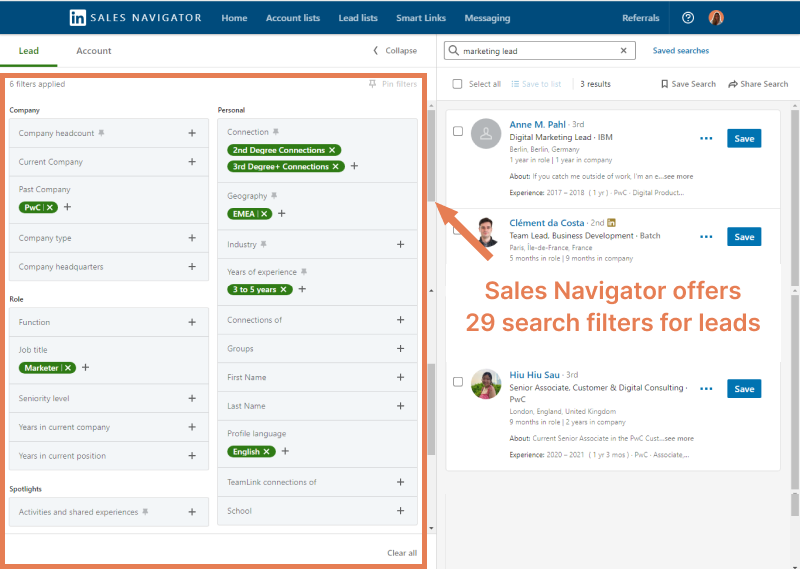Add another Years of experience value
Viewport: 800px width, 569px height.
coord(303,289)
